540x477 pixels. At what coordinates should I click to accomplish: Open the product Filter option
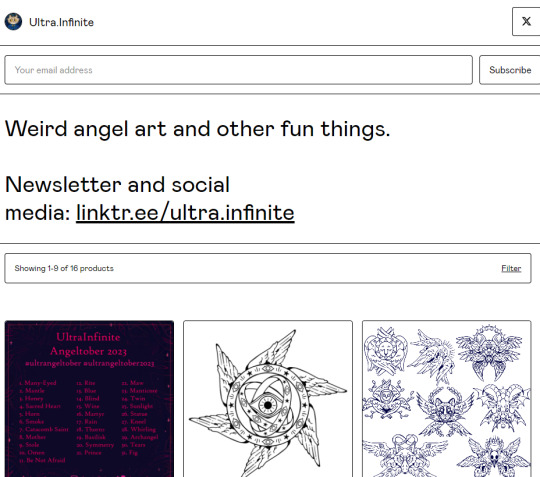(x=511, y=268)
